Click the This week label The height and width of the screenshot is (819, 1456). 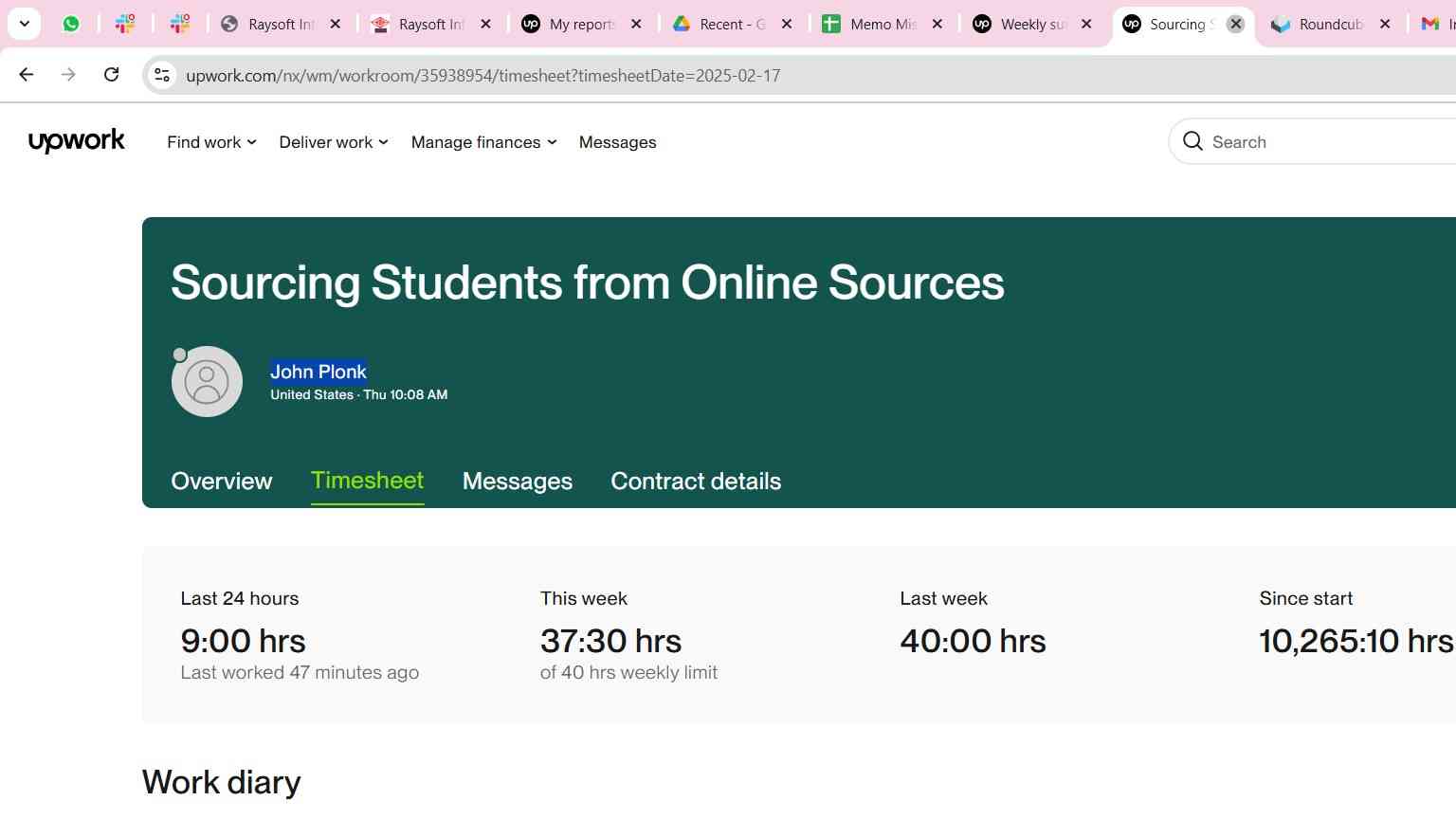pos(584,598)
